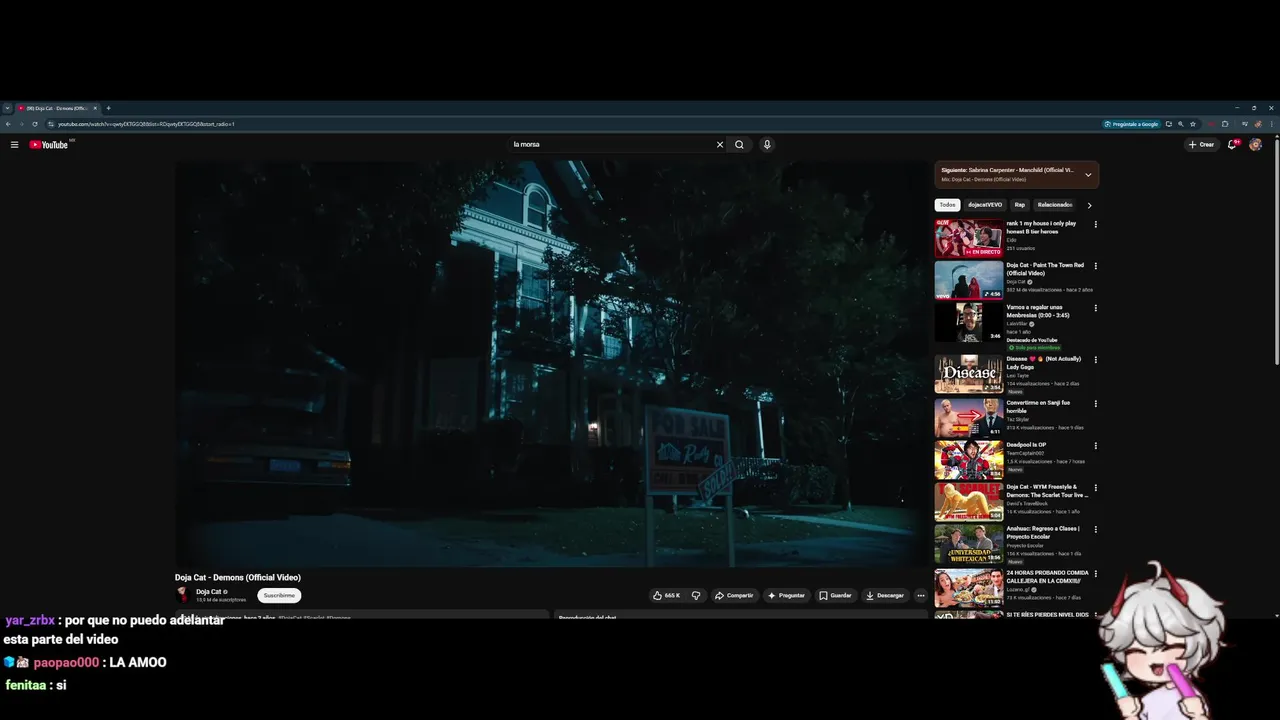Open the Doja Cat channel avatar

point(183,595)
